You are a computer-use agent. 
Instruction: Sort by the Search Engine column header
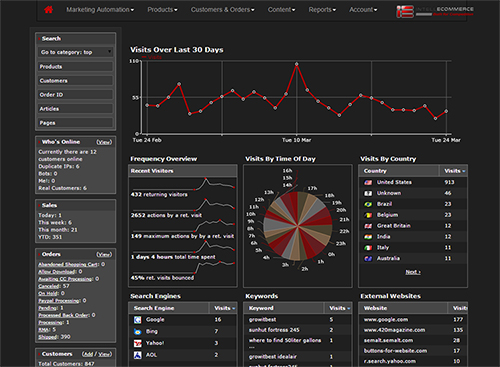169,308
